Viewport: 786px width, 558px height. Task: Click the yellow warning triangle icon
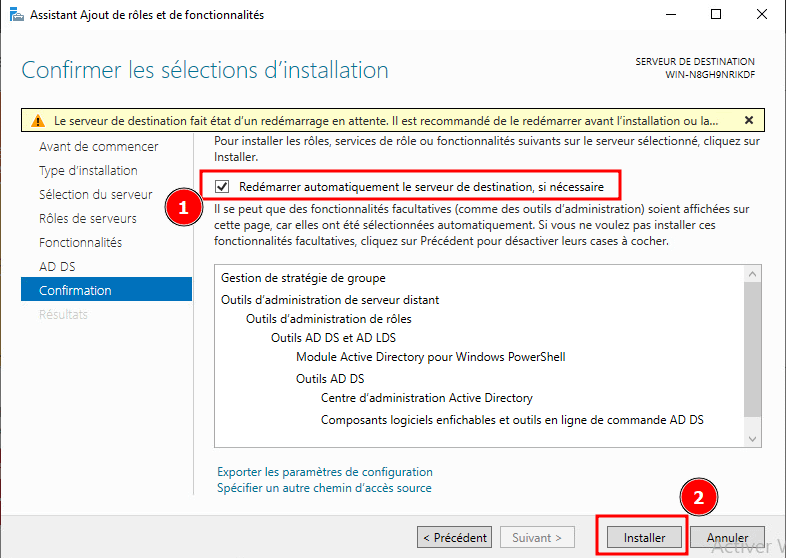(37, 121)
